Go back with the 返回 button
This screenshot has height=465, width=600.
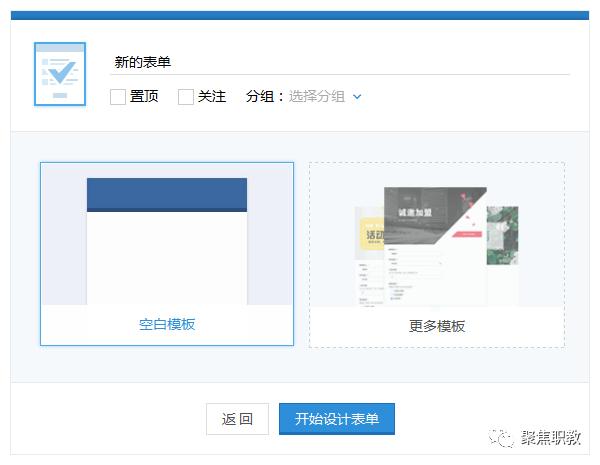[237, 419]
